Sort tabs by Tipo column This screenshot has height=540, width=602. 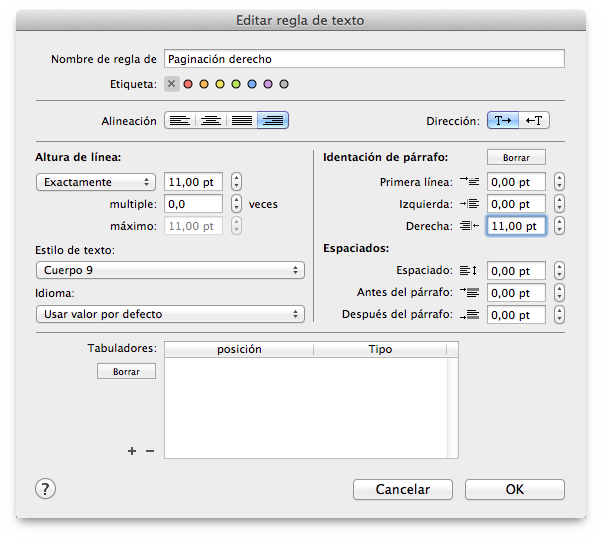coord(380,349)
